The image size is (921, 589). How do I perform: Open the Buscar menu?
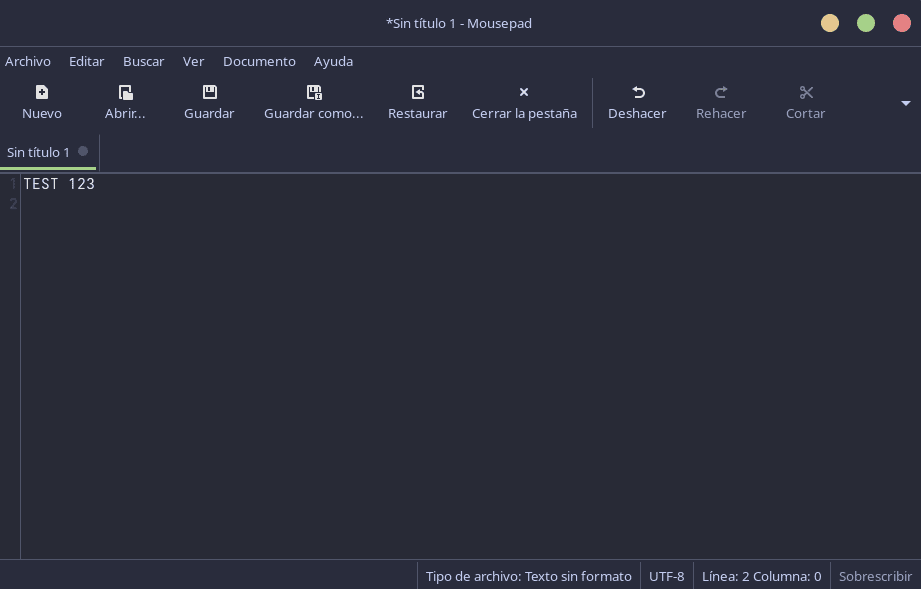(x=143, y=61)
